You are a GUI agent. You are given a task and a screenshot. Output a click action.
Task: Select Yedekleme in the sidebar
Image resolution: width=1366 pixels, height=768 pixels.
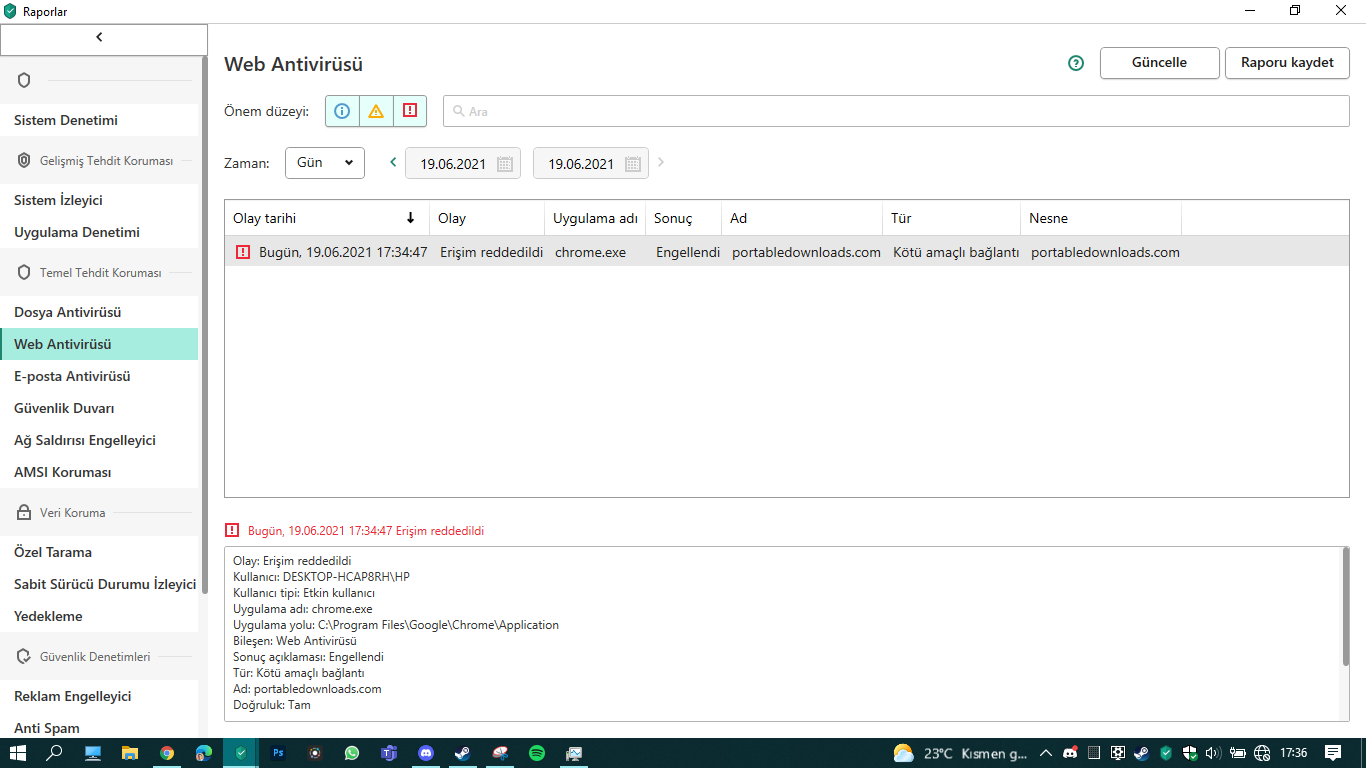pos(99,616)
